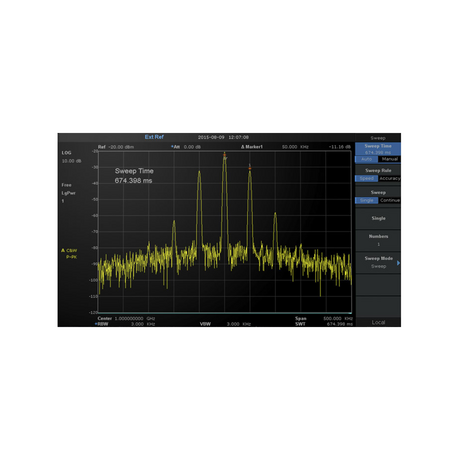Trigger the Single sweep softkey
Image resolution: width=460 pixels, height=460 pixels.
tap(378, 218)
